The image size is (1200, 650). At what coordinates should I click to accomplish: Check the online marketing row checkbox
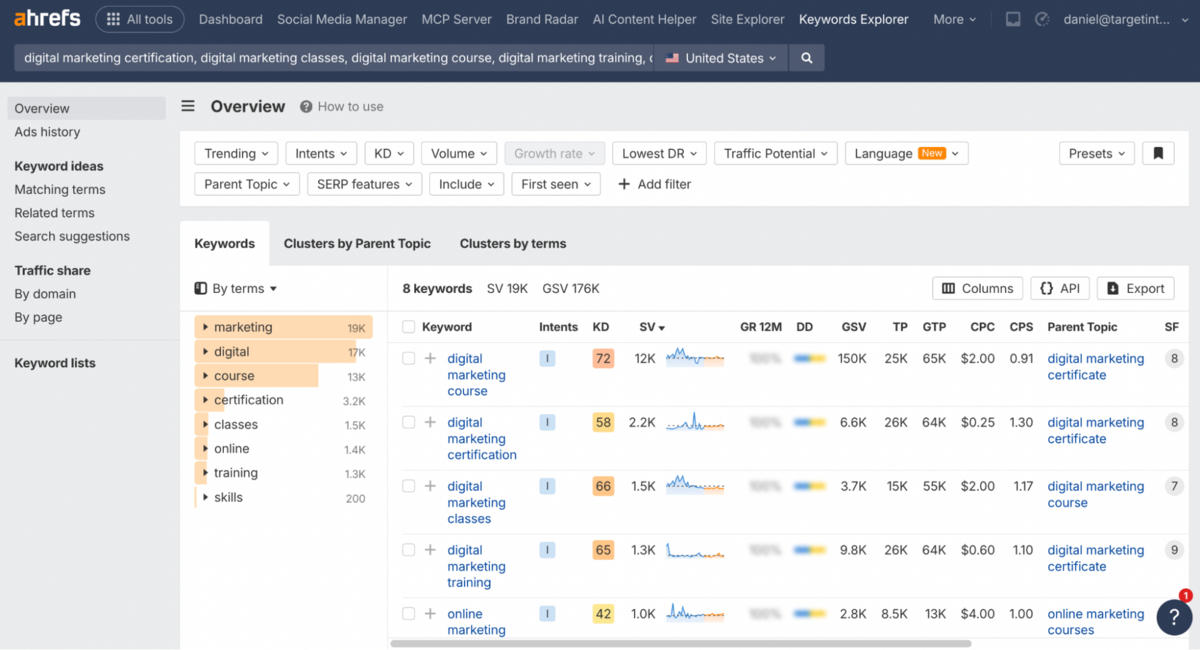[x=408, y=614]
